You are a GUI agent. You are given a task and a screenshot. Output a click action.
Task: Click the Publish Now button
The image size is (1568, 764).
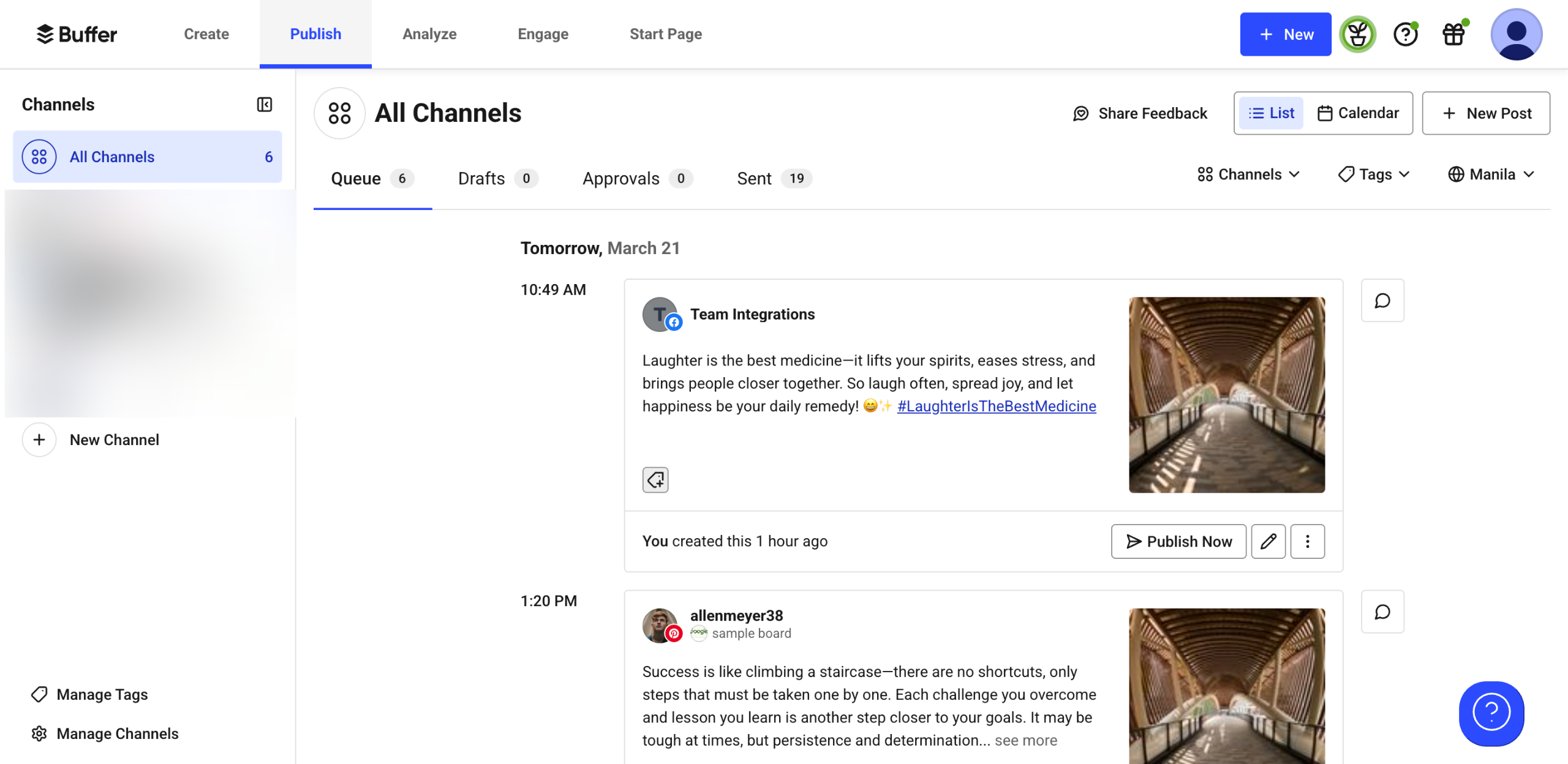[1178, 541]
